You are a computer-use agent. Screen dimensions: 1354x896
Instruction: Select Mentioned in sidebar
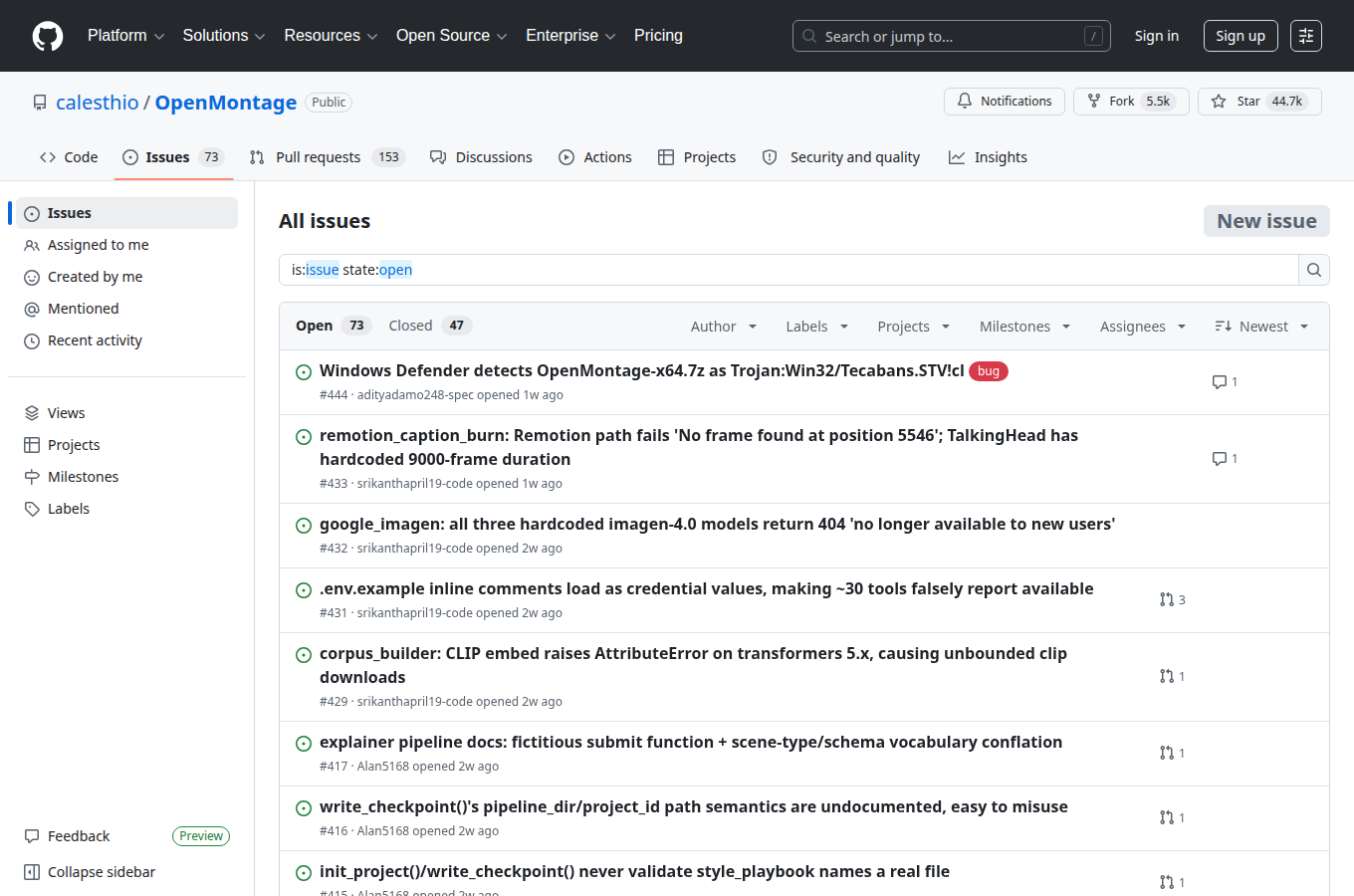tap(127, 309)
